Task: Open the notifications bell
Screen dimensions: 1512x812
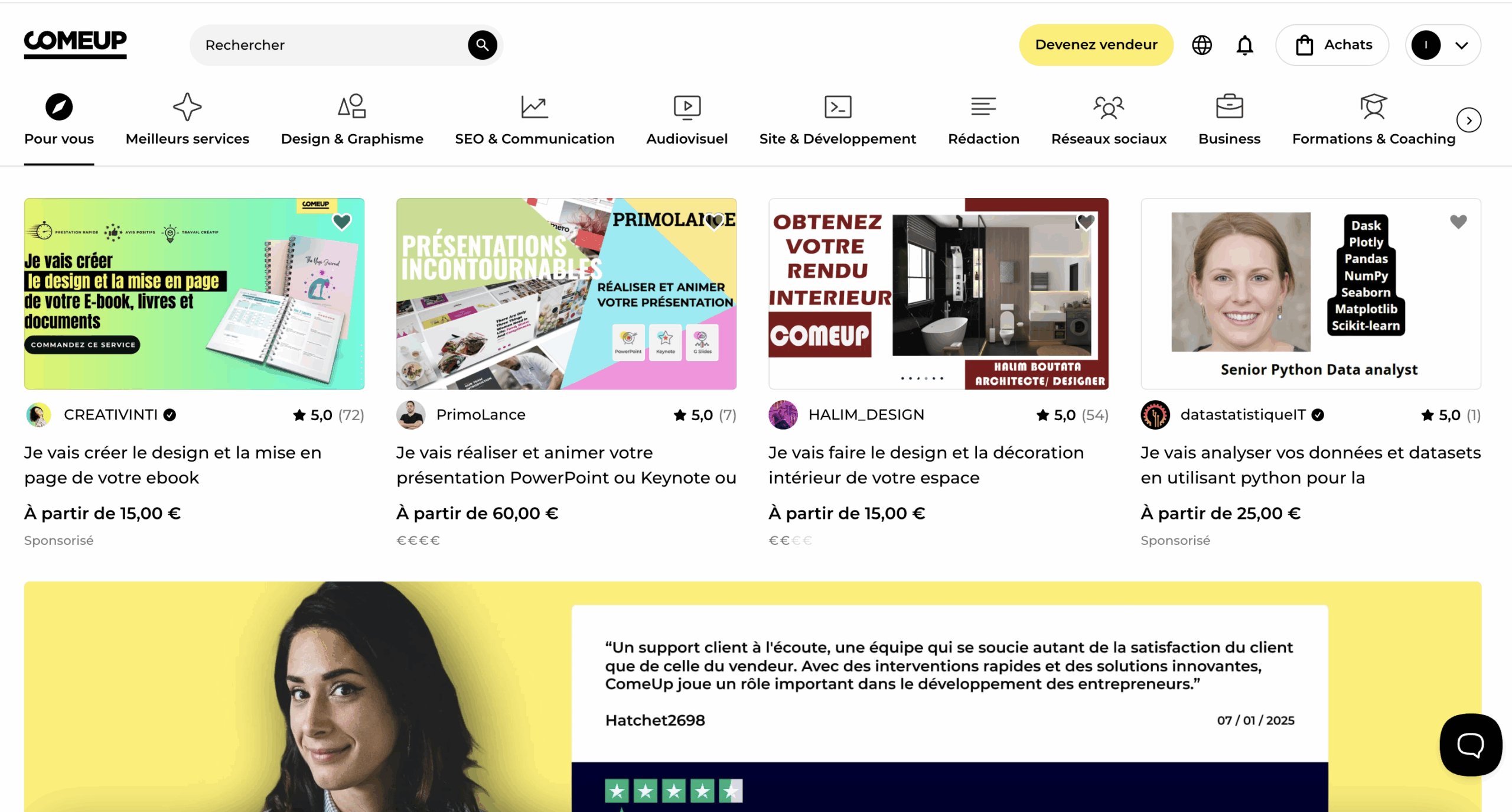Action: [x=1244, y=45]
